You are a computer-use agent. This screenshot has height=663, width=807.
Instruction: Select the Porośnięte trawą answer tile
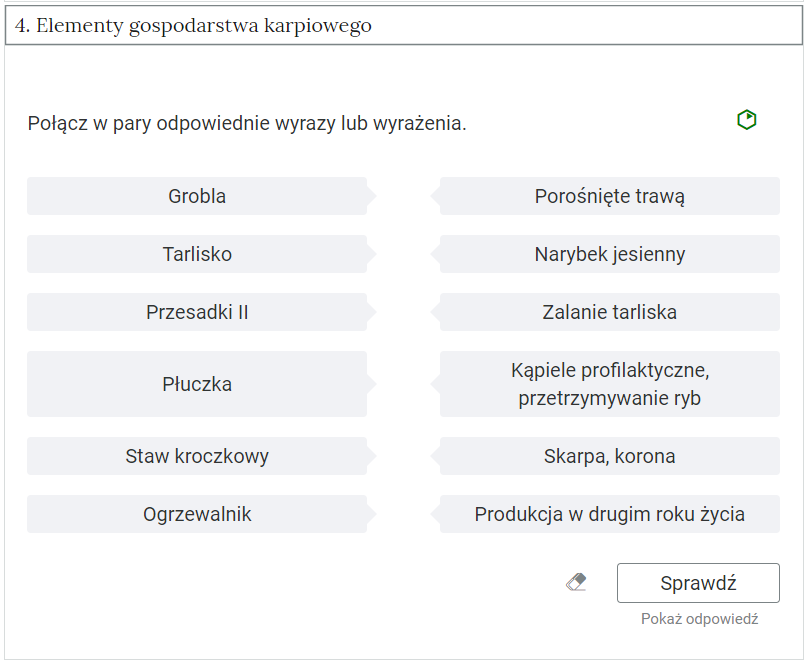tap(608, 196)
